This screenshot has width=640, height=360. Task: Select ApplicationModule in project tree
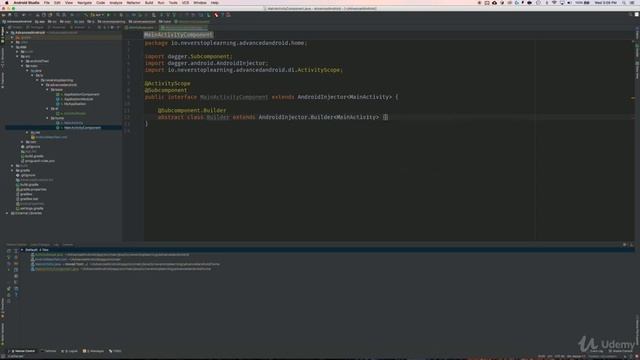click(78, 99)
